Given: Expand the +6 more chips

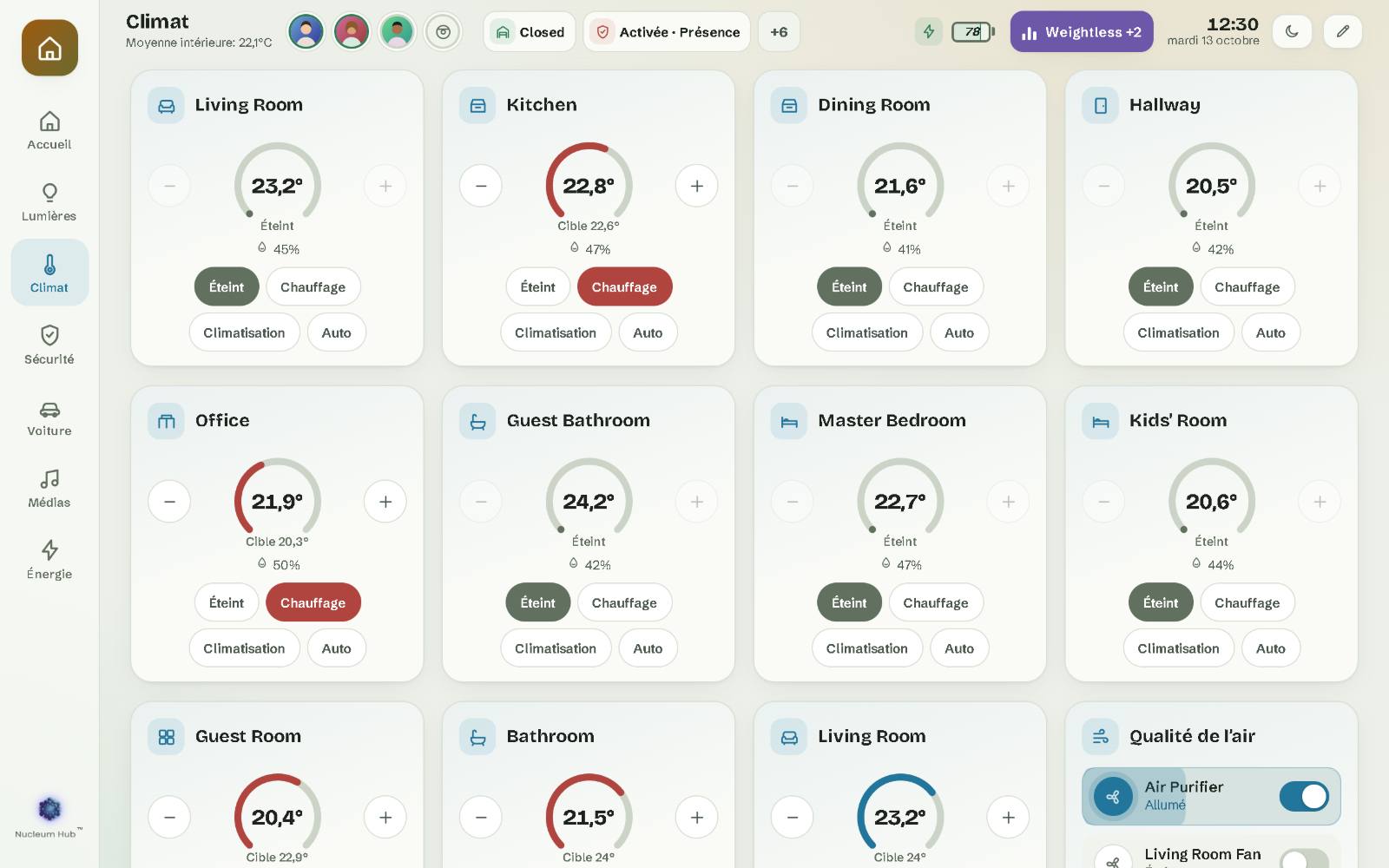Looking at the screenshot, I should 779,32.
